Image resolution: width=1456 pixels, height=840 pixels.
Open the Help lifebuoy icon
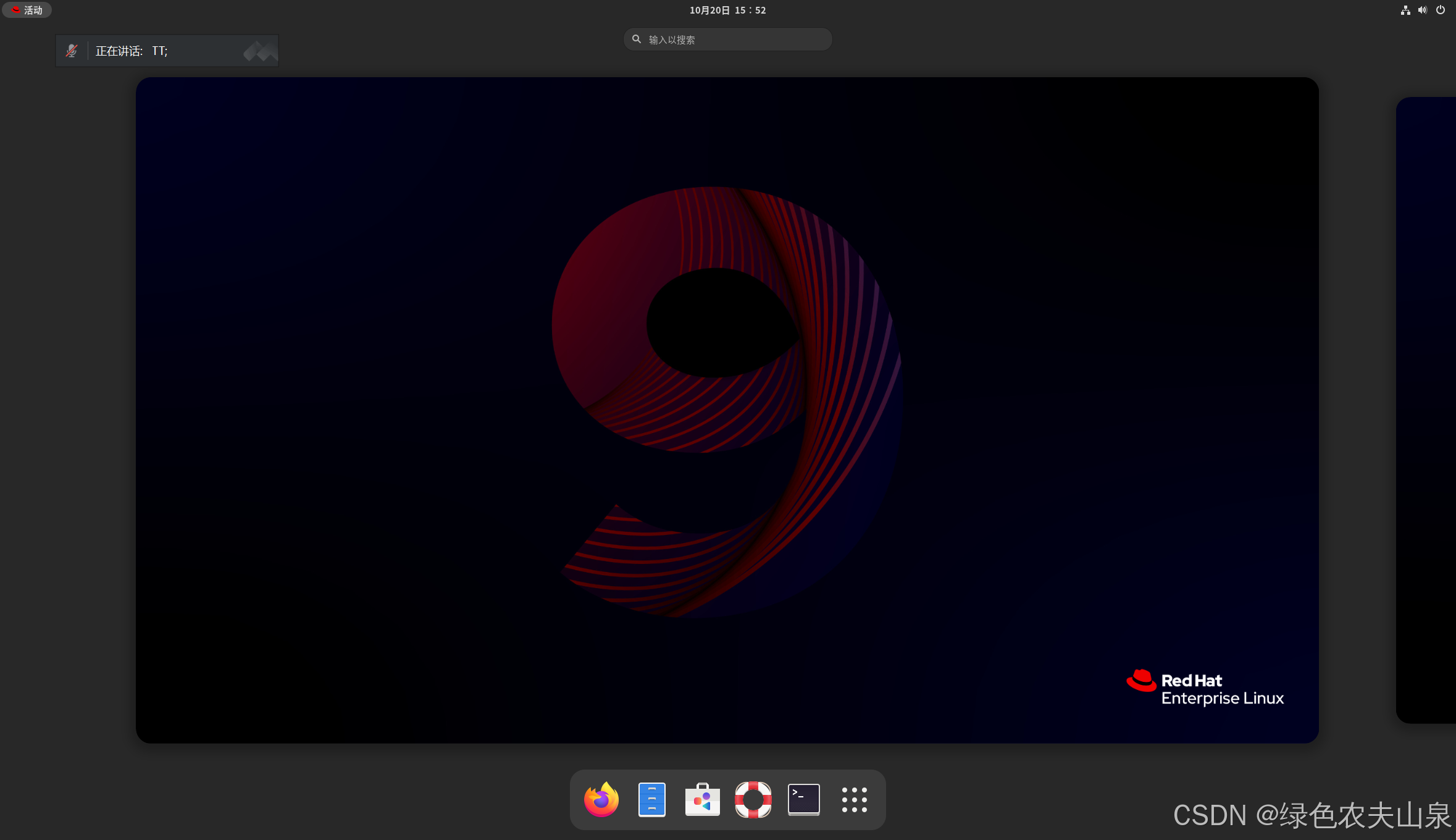[x=753, y=799]
